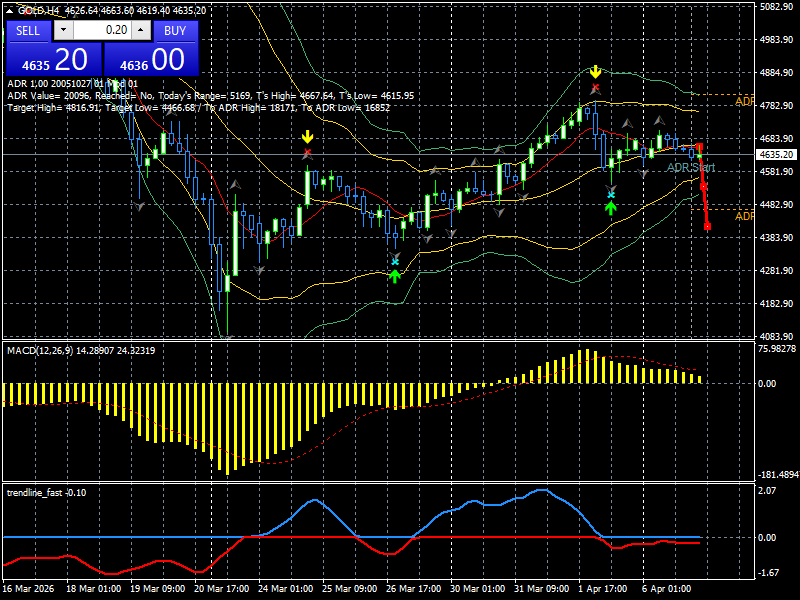This screenshot has width=800, height=600.
Task: Select the lowest red forecast square marker
Action: [x=707, y=227]
